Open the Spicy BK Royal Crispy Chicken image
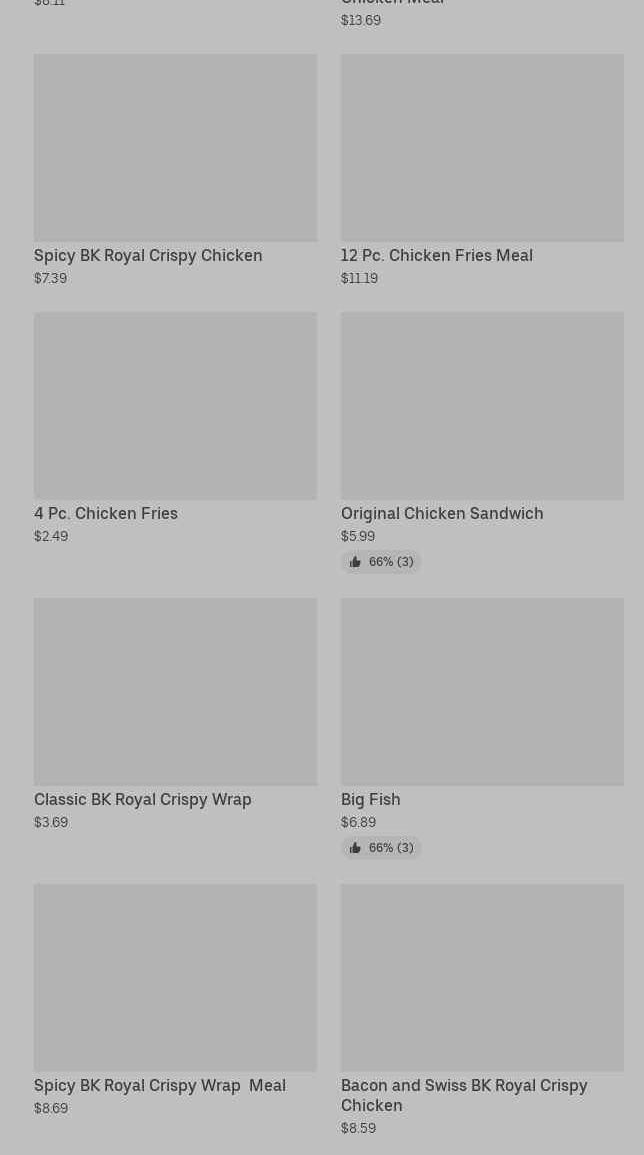The height and width of the screenshot is (1155, 644). [x=175, y=148]
